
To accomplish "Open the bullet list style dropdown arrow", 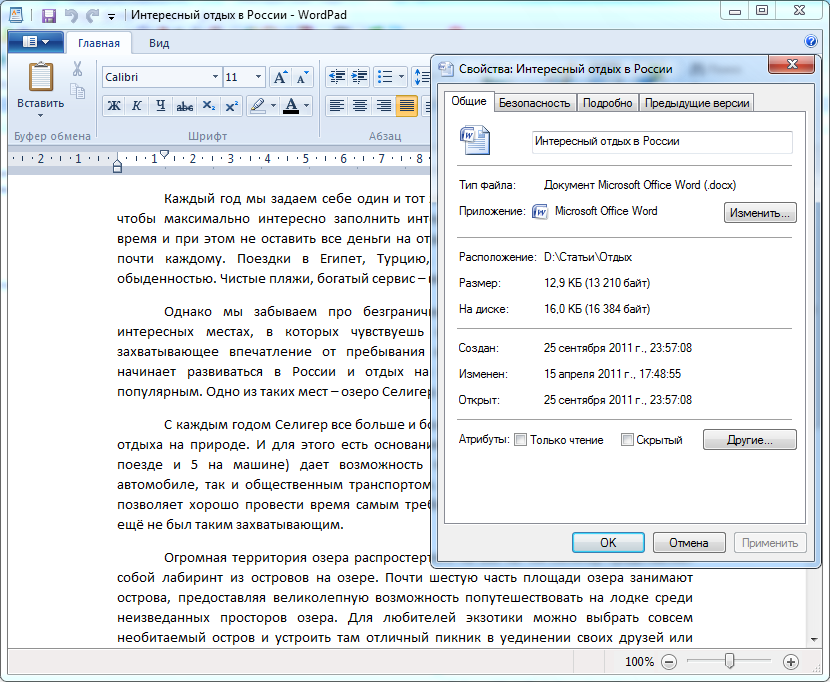I will [x=403, y=77].
